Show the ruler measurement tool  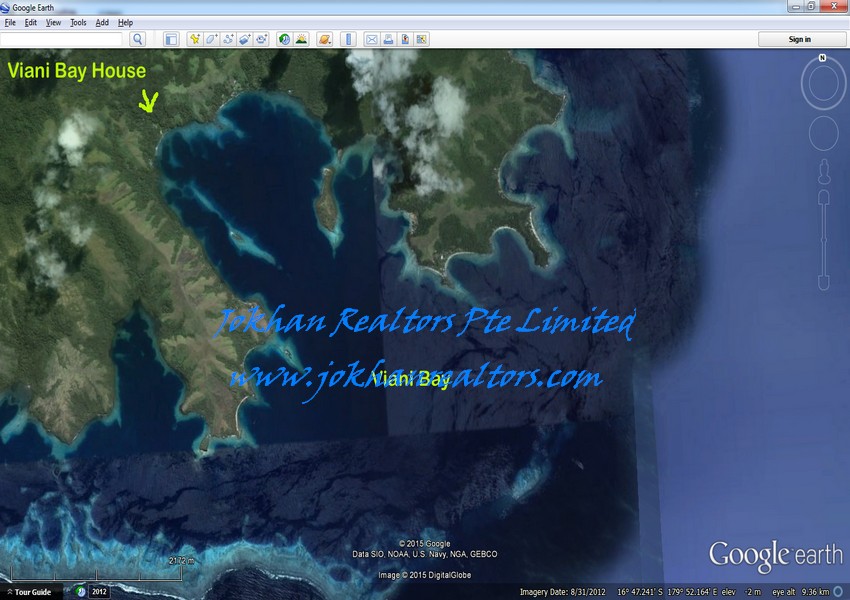pos(348,39)
